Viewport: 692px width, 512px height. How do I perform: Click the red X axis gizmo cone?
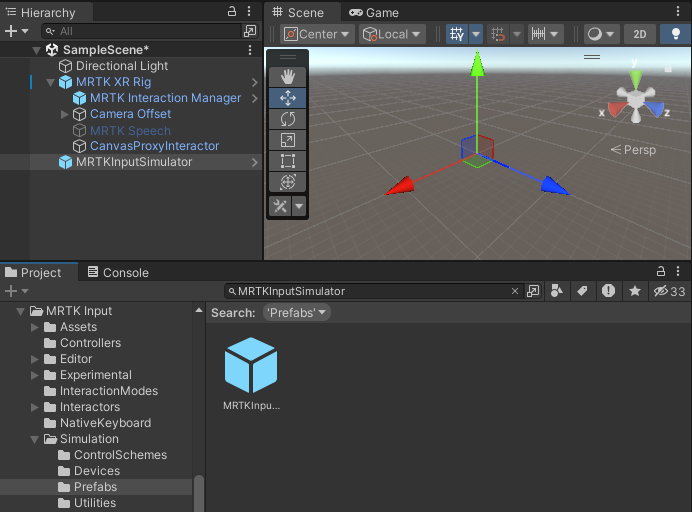[617, 109]
